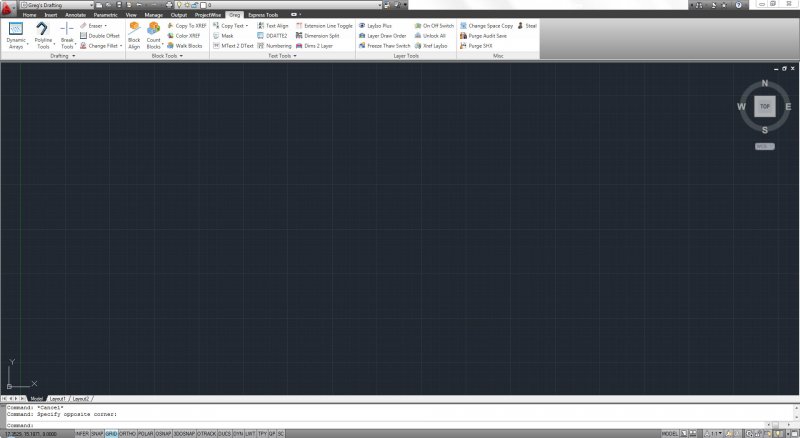The image size is (800, 438).
Task: Run Purge Audit Save
Action: point(483,36)
